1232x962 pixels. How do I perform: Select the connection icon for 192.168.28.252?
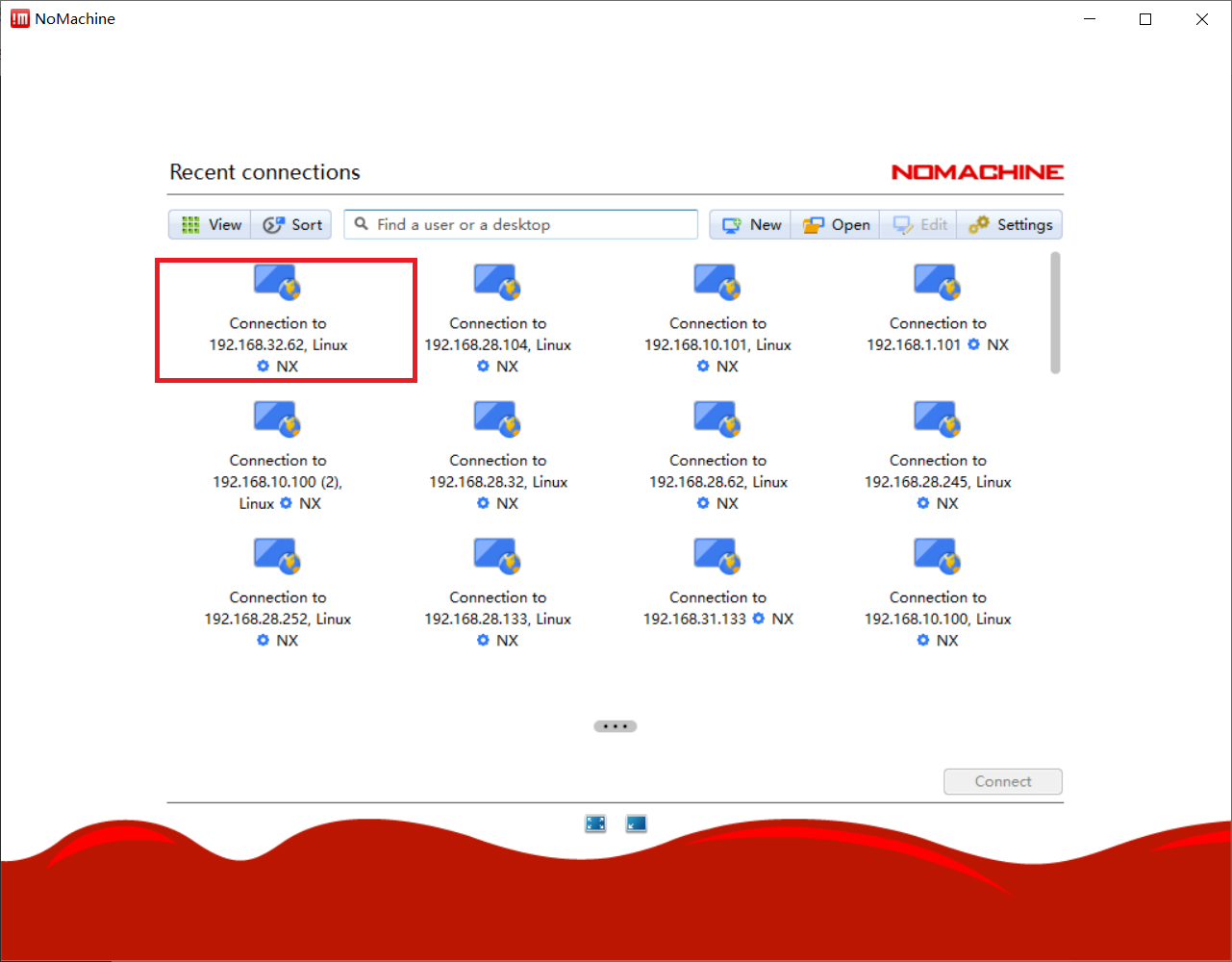click(278, 556)
